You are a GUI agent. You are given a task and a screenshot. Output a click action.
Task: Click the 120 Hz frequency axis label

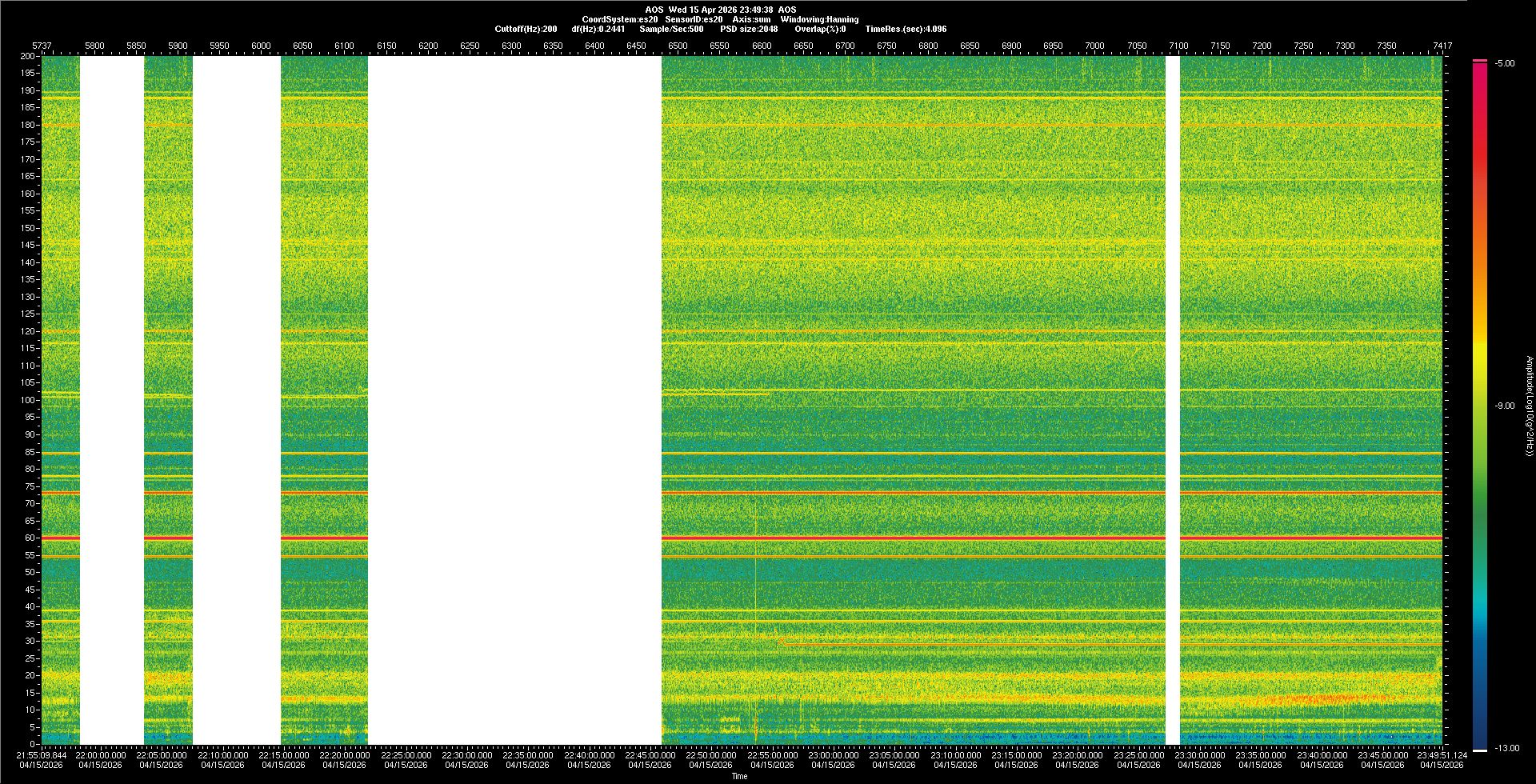[x=27, y=331]
